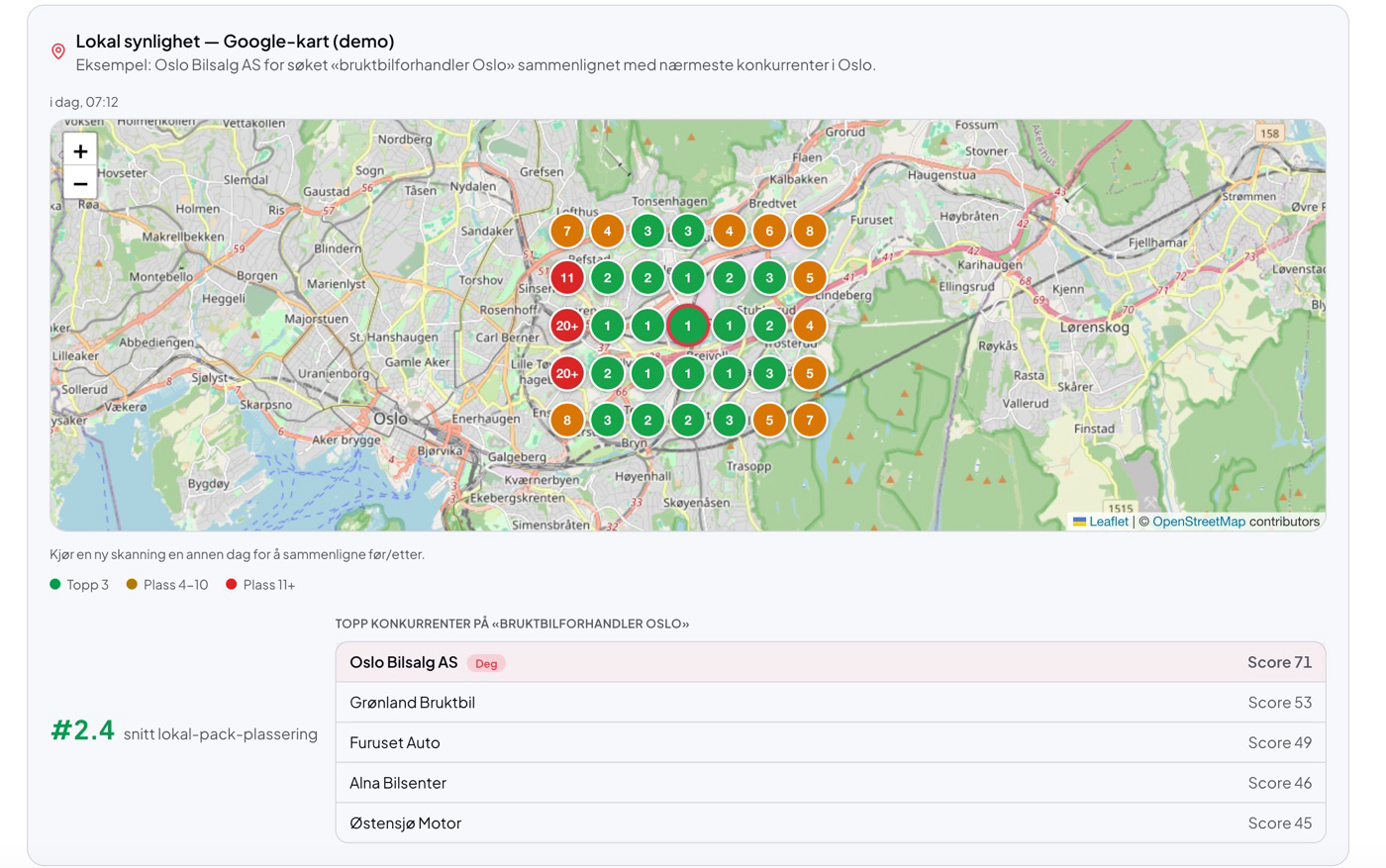This screenshot has width=1386, height=868.
Task: Select the Oslo Bilsalg AS competitor row
Action: [x=831, y=662]
